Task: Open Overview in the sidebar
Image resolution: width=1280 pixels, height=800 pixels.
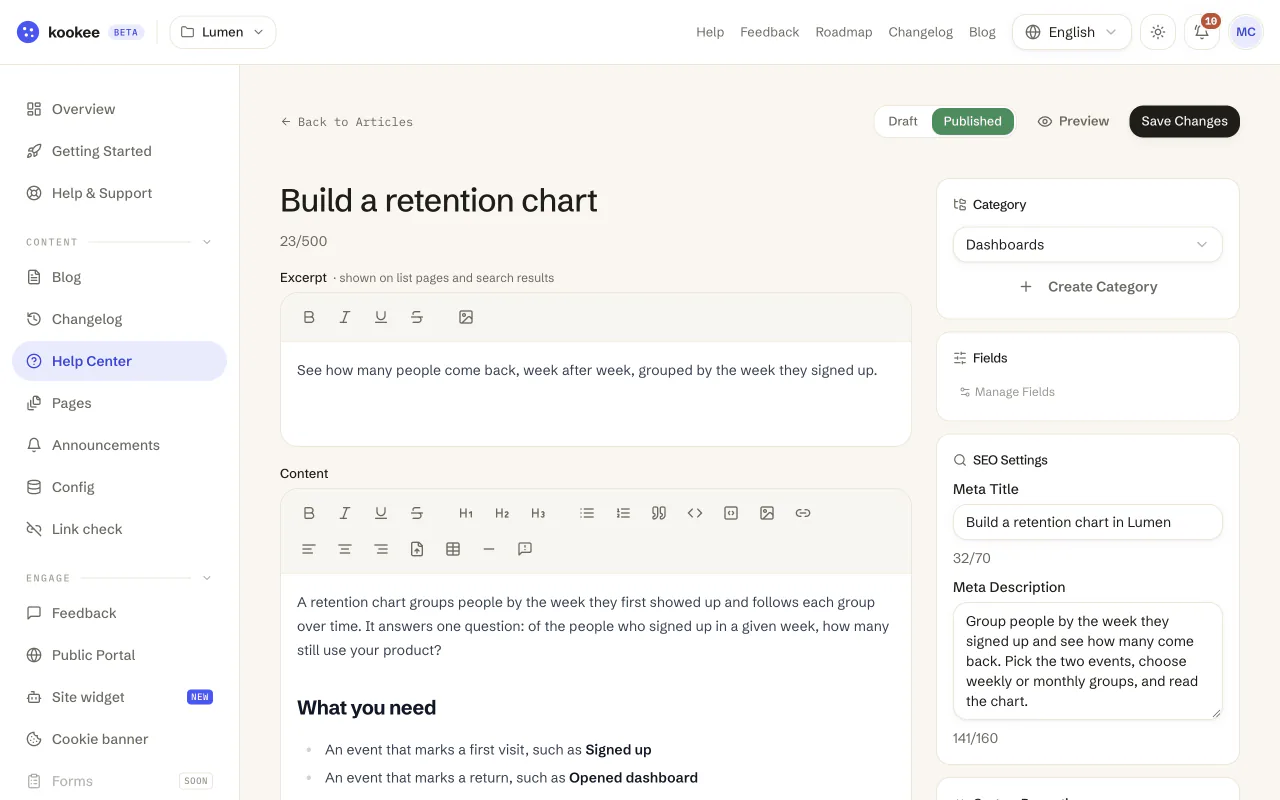Action: click(120, 109)
